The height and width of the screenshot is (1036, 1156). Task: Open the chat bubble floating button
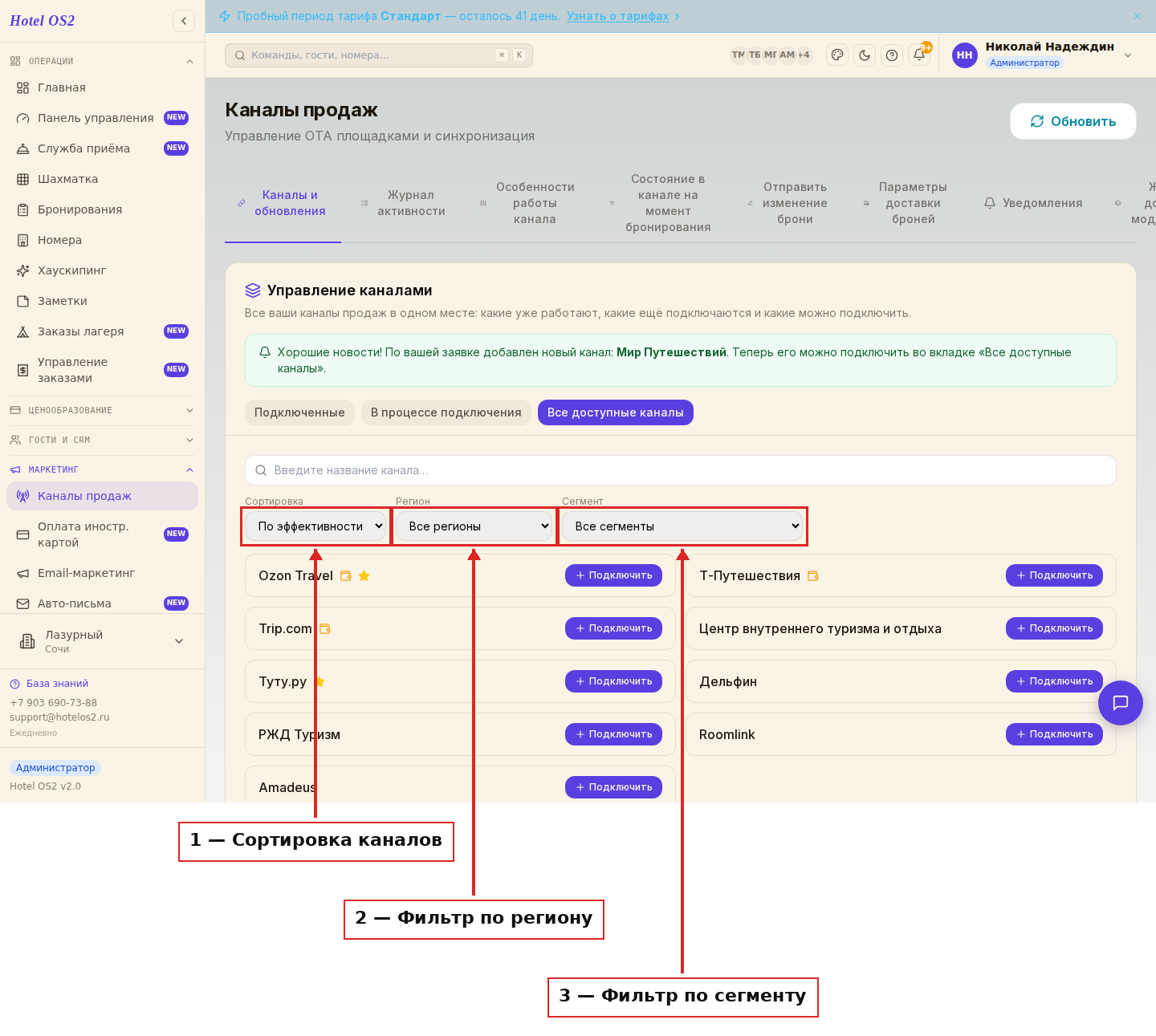click(x=1120, y=702)
